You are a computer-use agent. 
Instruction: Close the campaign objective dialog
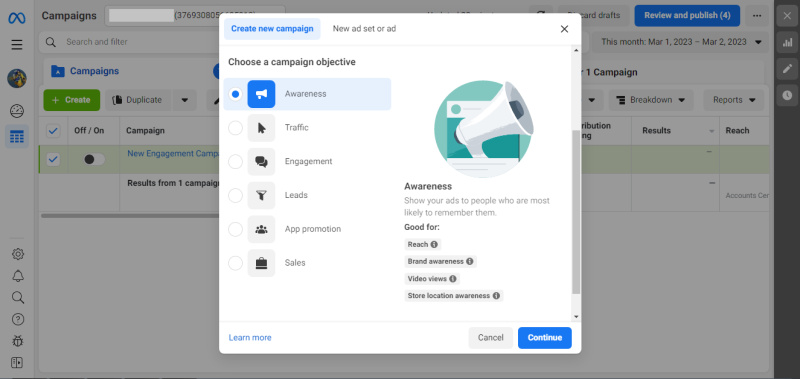coord(564,29)
